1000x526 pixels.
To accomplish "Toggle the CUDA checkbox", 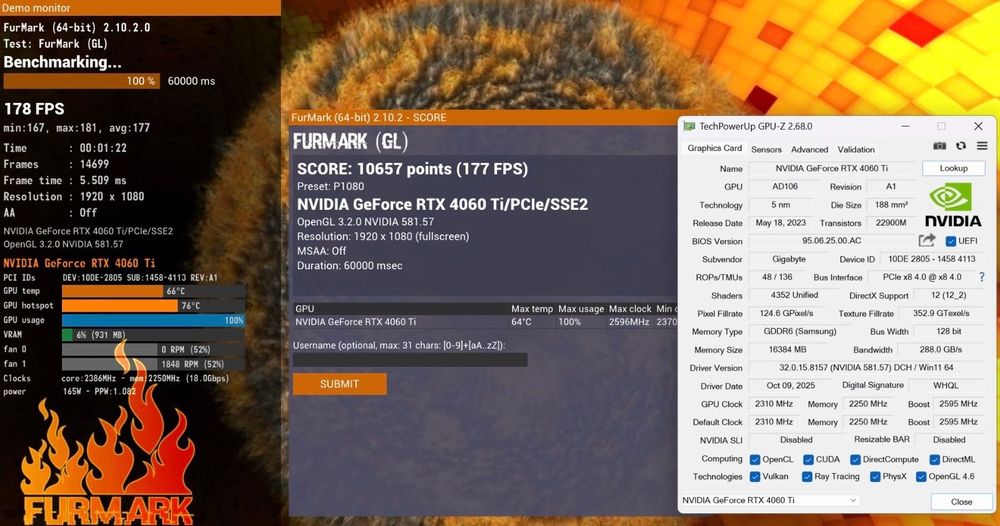I will [808, 460].
